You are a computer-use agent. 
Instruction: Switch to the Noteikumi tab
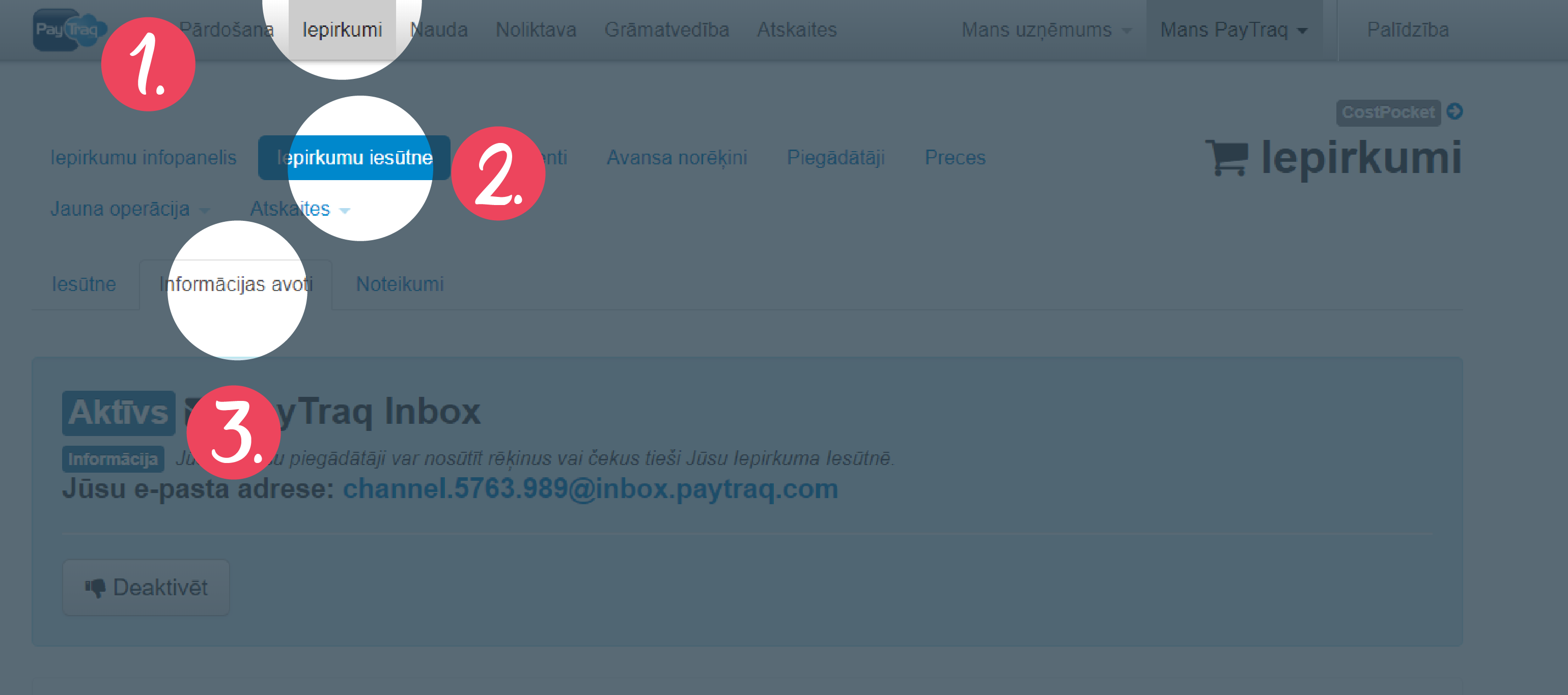(x=399, y=284)
